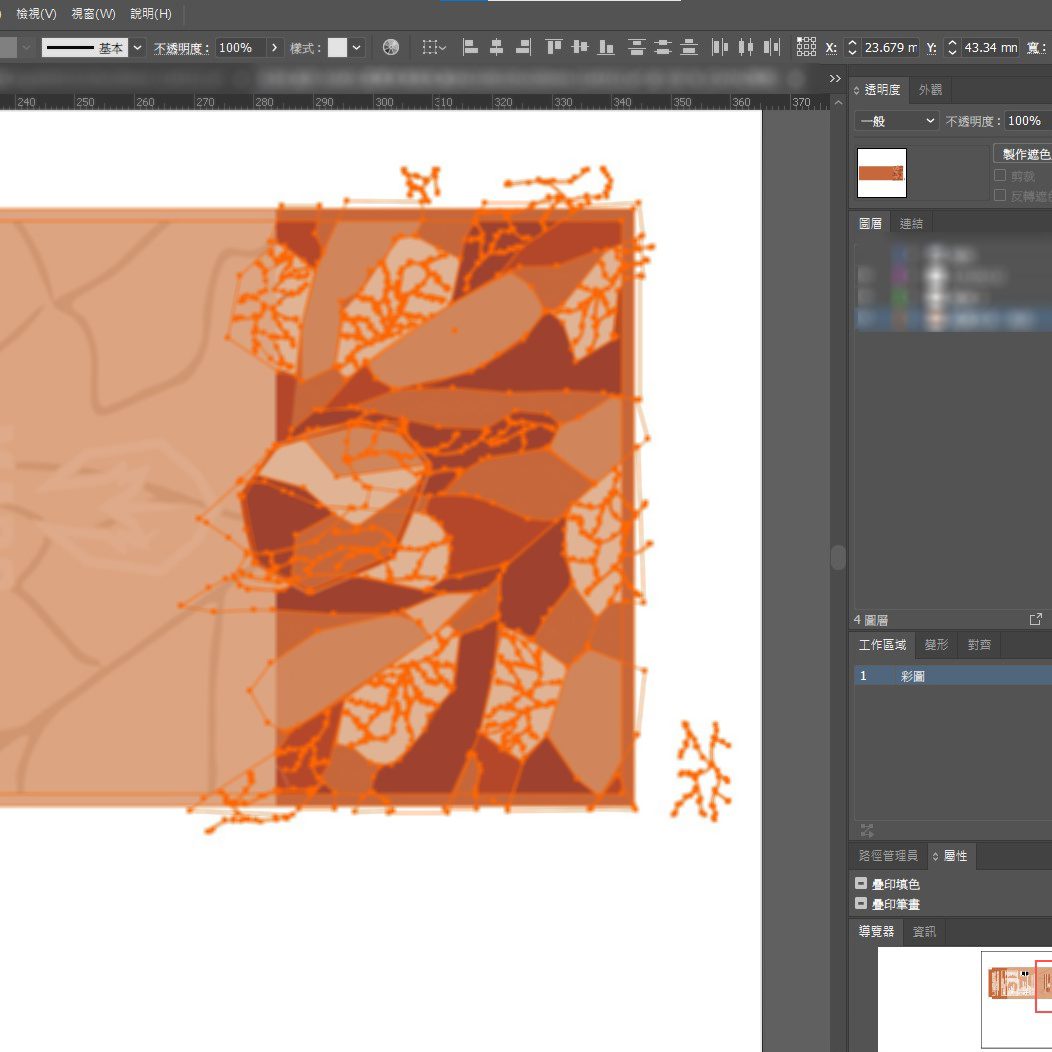Click the horizontal distribute center icon

tap(745, 47)
